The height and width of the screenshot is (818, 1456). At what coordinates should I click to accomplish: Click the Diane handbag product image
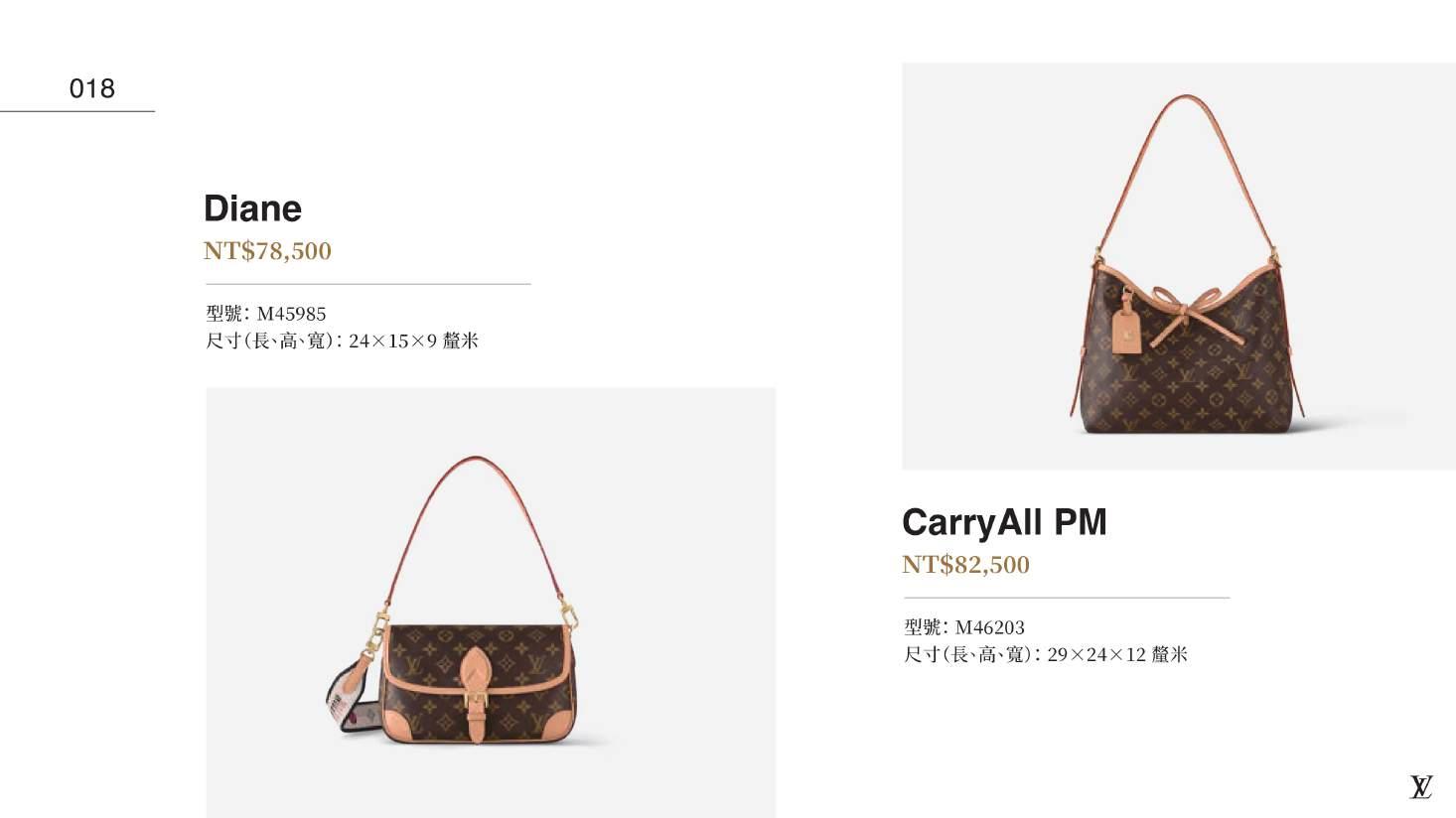point(491,603)
